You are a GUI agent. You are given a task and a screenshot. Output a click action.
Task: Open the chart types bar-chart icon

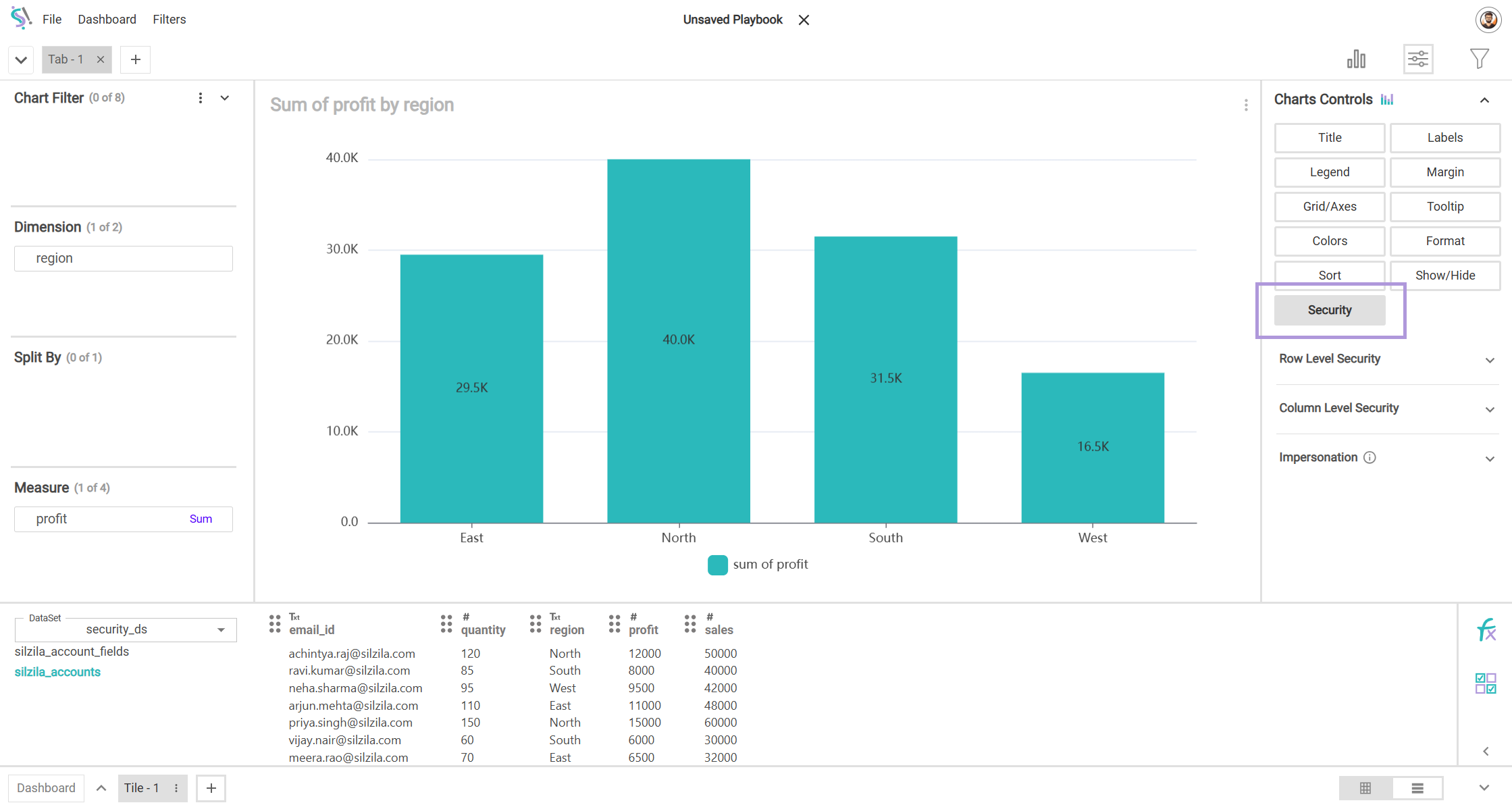click(1355, 59)
